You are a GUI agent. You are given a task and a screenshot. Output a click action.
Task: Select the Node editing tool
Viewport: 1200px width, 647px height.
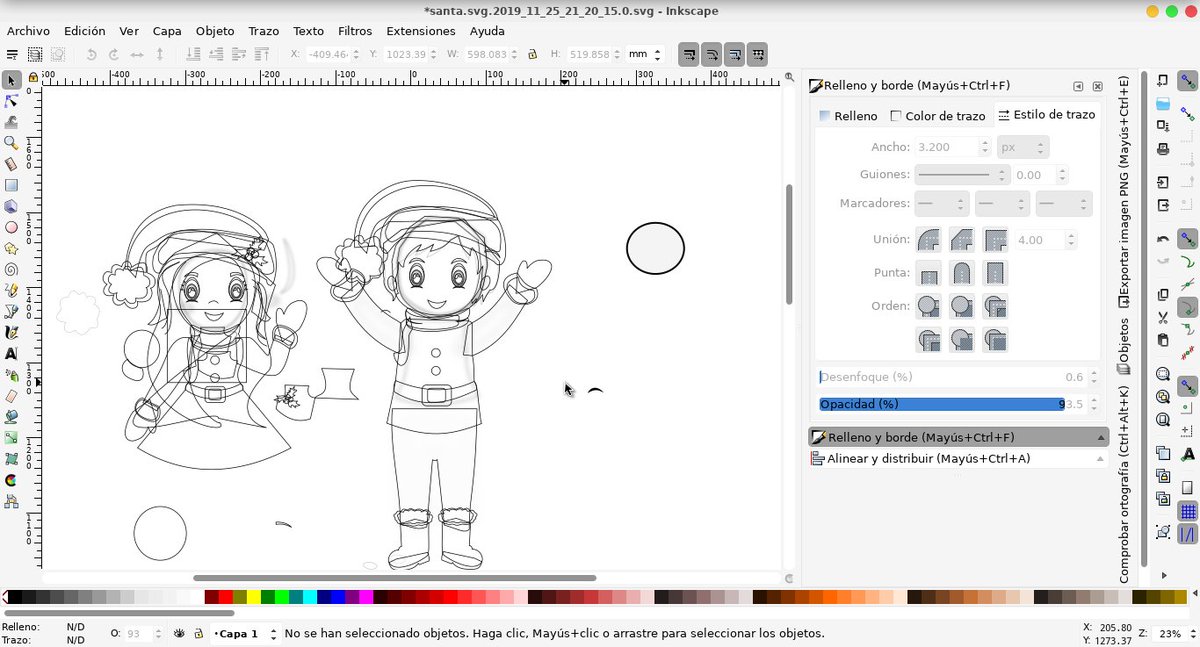pyautogui.click(x=11, y=101)
